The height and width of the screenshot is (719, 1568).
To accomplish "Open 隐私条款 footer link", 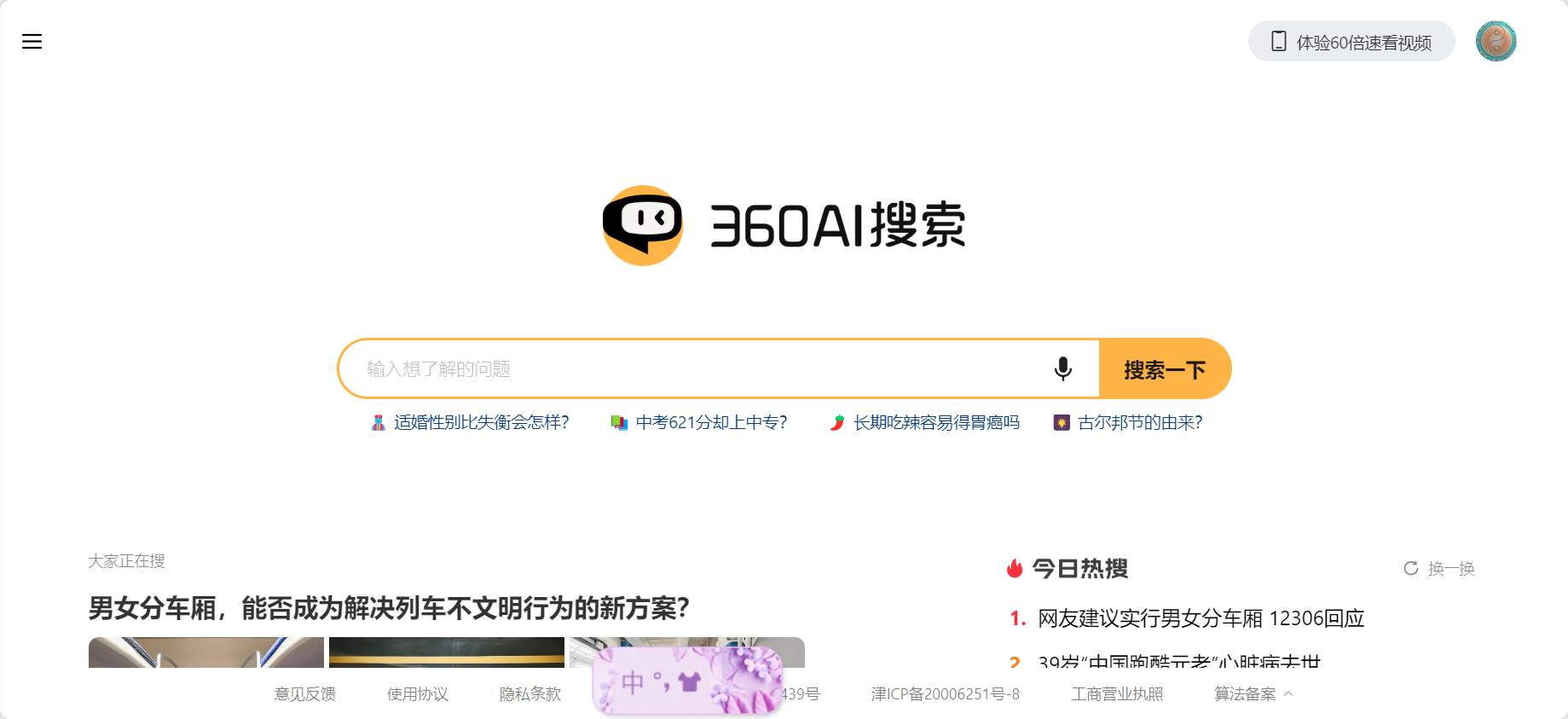I will pyautogui.click(x=530, y=694).
